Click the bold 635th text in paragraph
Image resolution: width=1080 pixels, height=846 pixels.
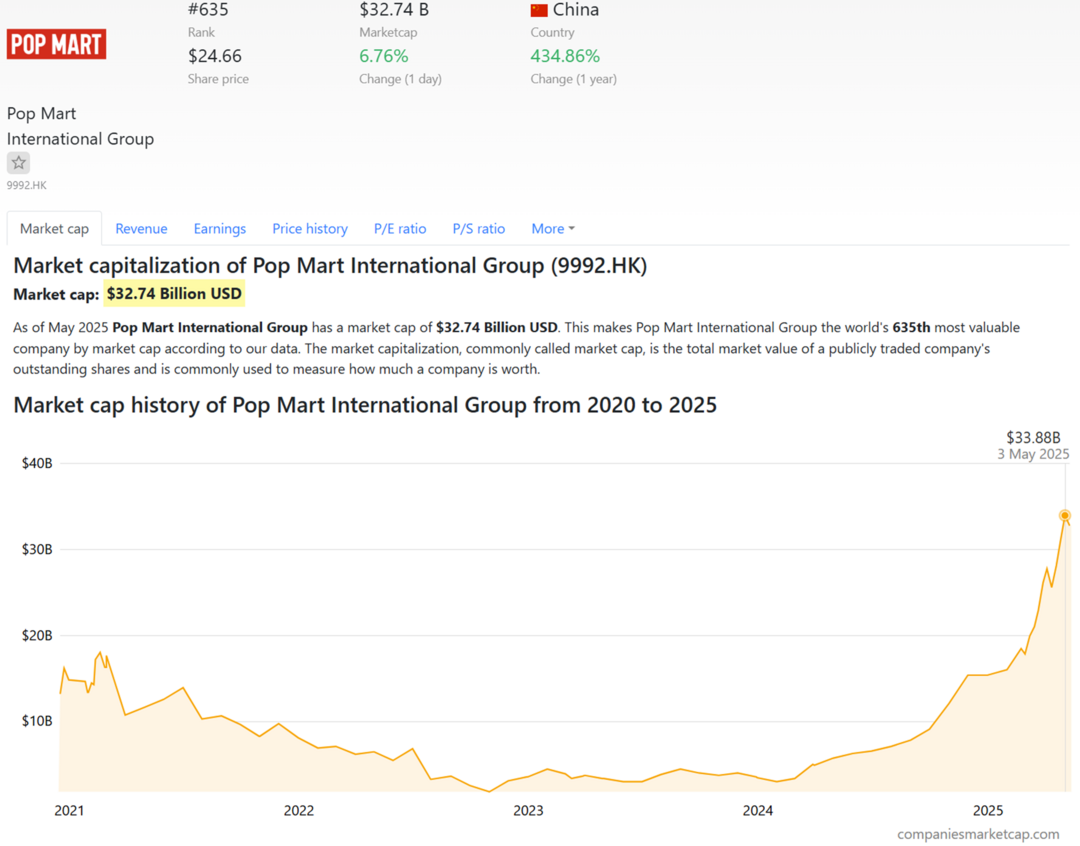click(911, 327)
